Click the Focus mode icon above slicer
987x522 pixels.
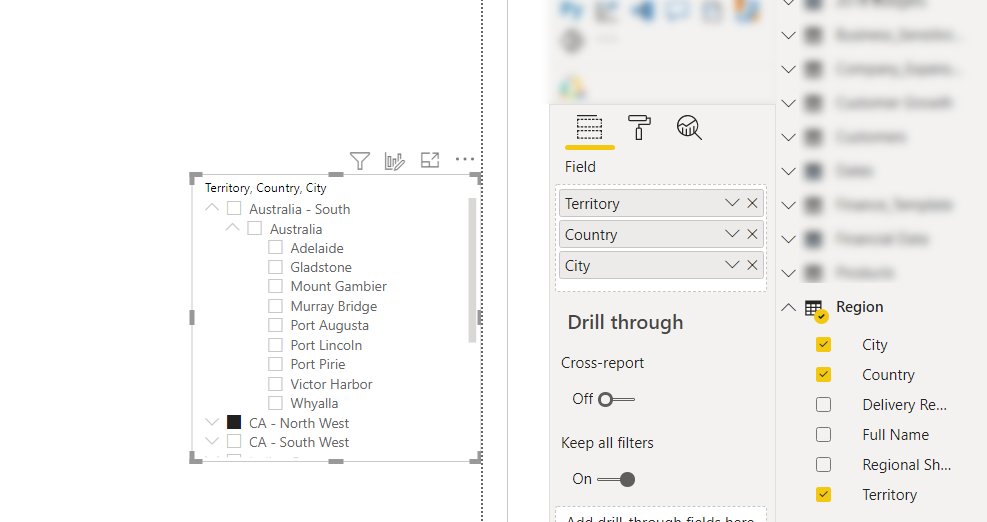pyautogui.click(x=430, y=160)
